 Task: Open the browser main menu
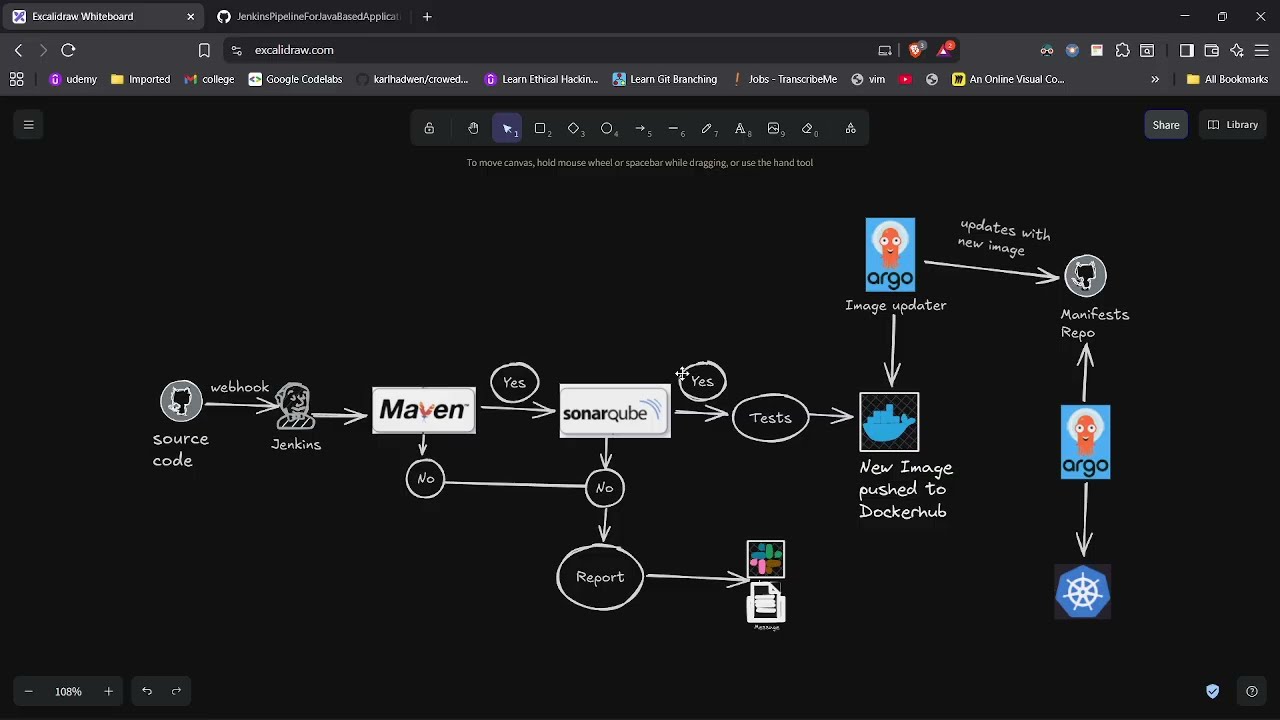1261,50
